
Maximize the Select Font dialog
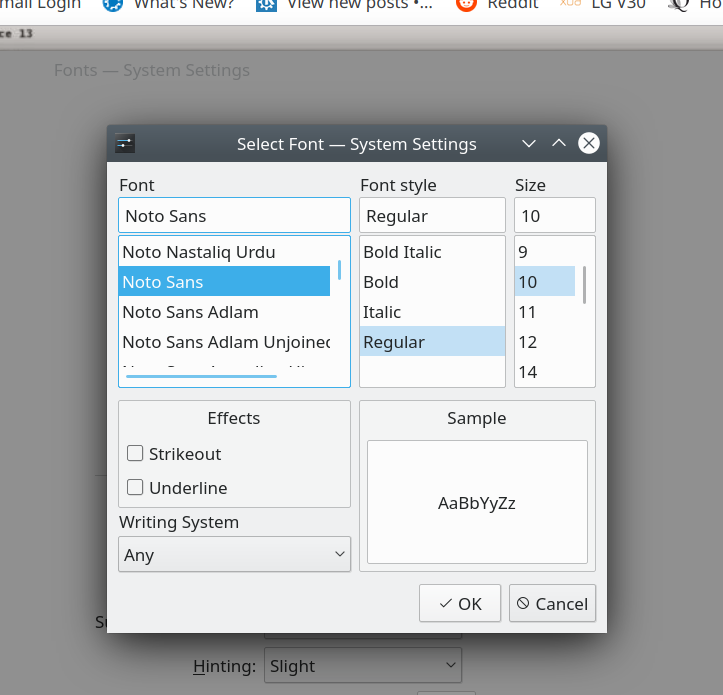pyautogui.click(x=559, y=144)
